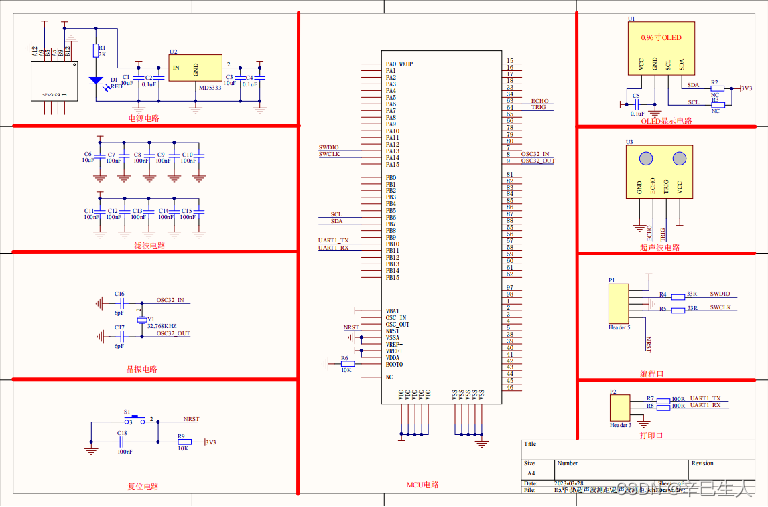Click the SCL net label left of MCU
This screenshot has height=507, width=768.
(x=336, y=214)
